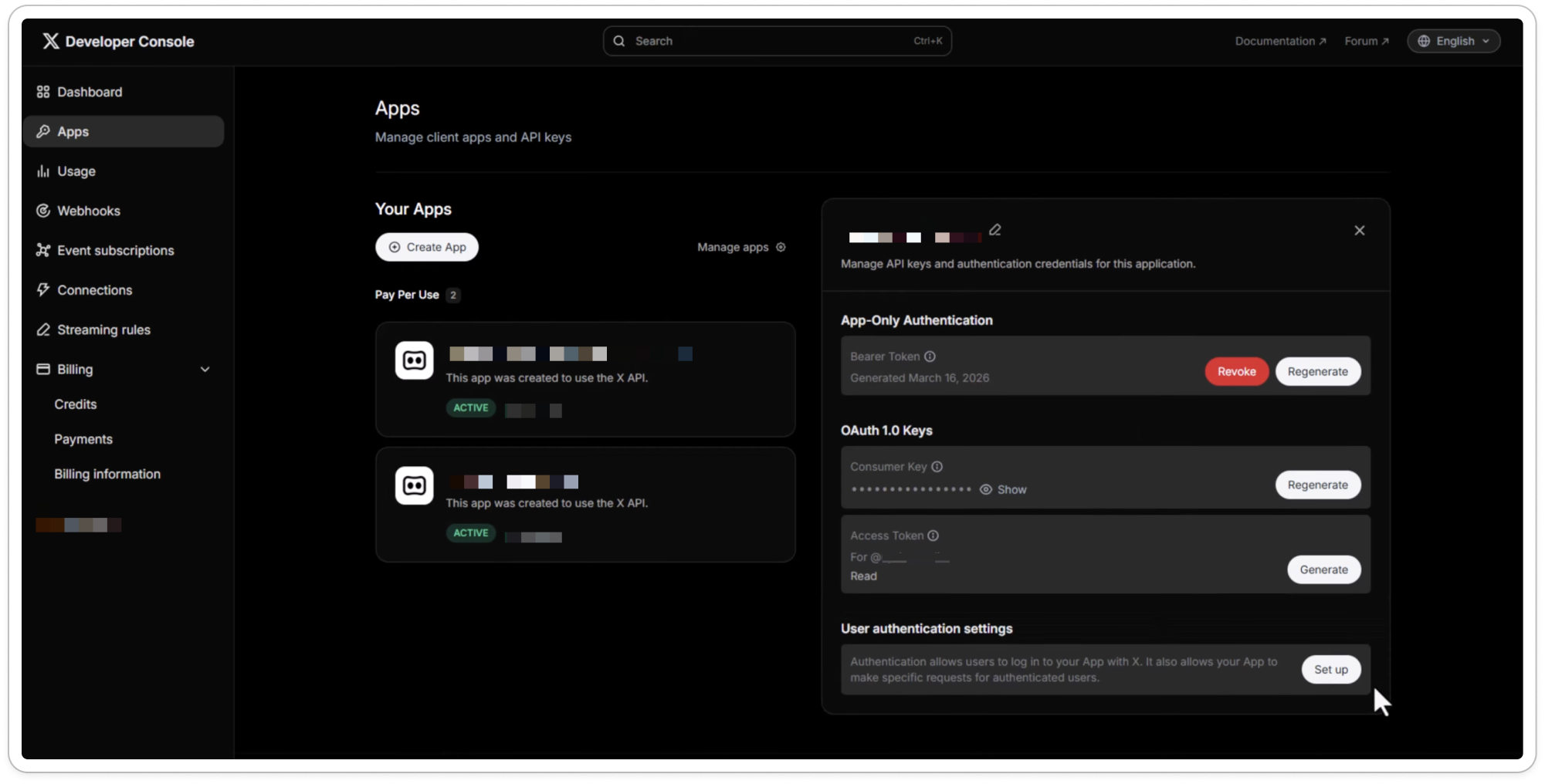Open Billing information page

107,474
